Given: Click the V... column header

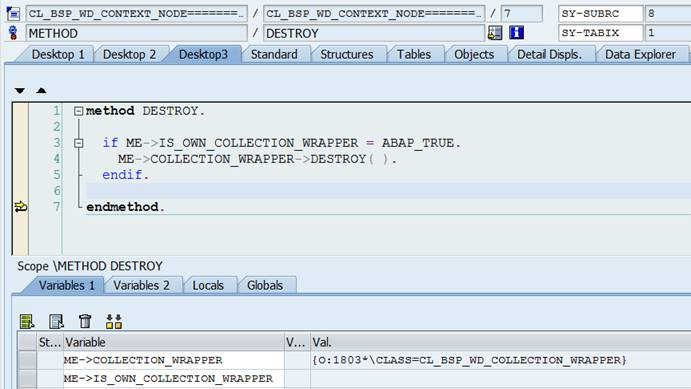Looking at the screenshot, I should pos(297,342).
